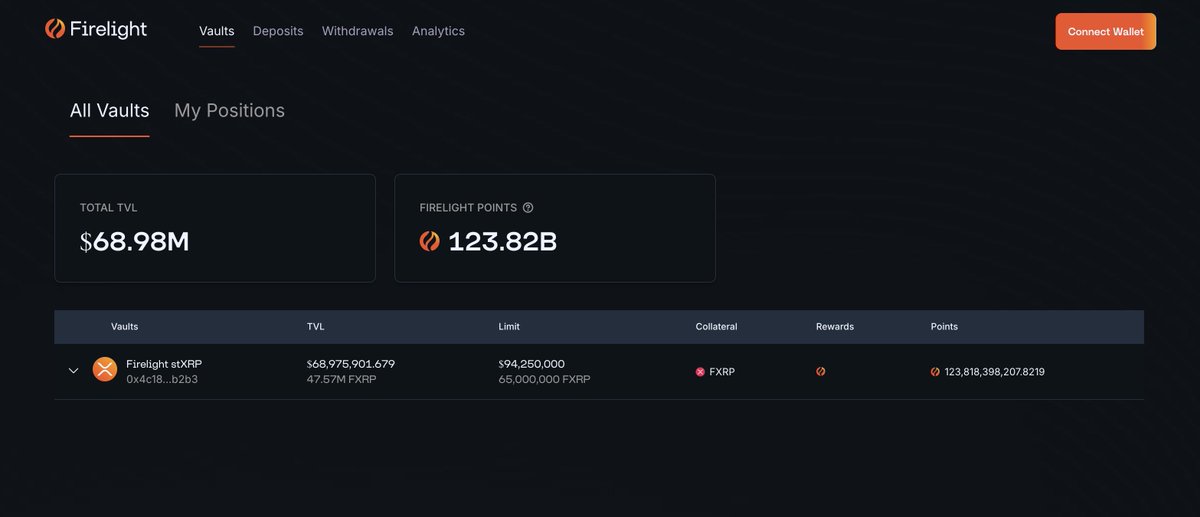Screen dimensions: 1200x517
Task: Select the All Vaults tab
Action: [x=110, y=111]
